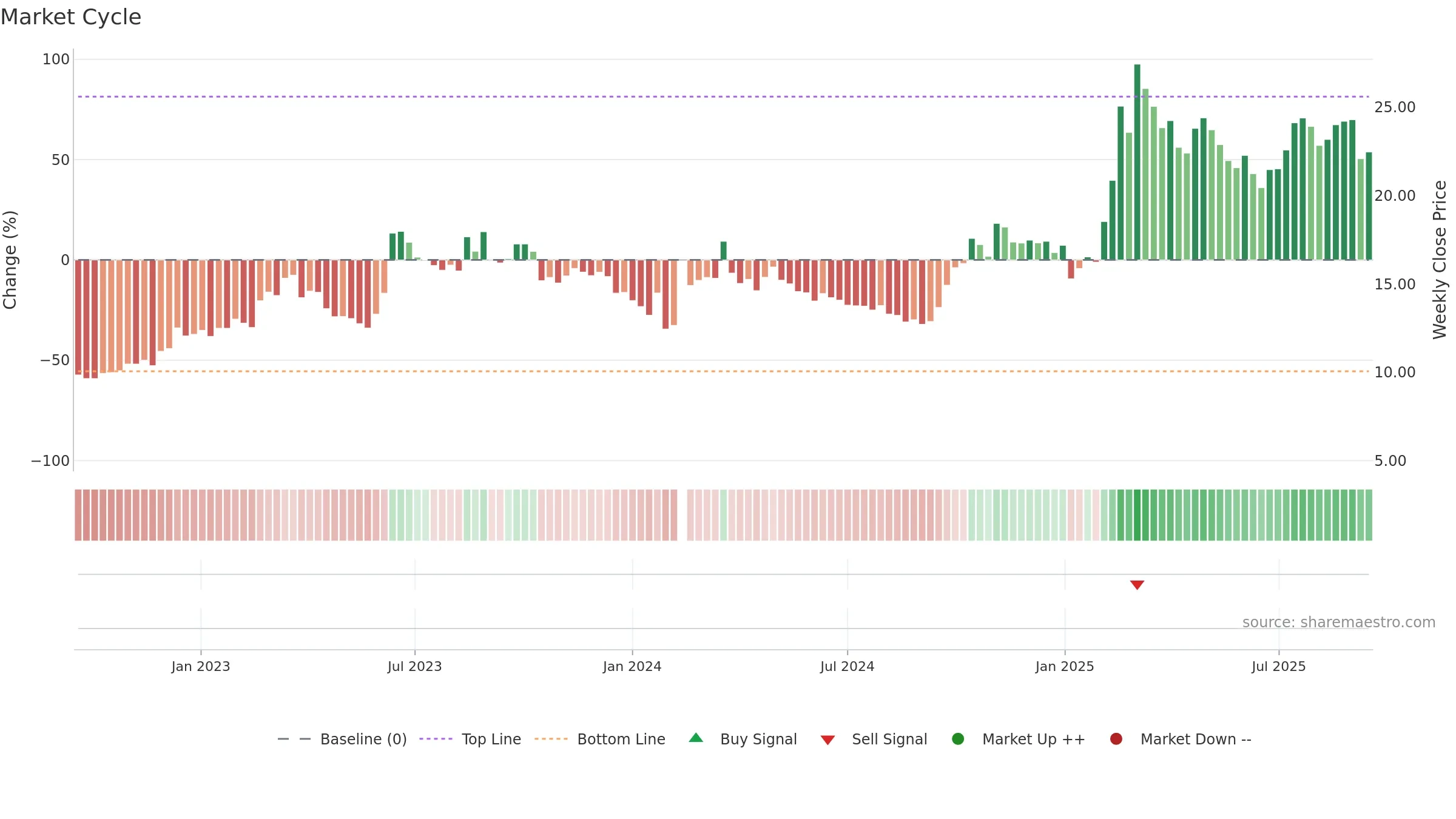Toggle the Market Down -- legend entry
Viewport: 1456px width, 819px height.
[1180, 739]
